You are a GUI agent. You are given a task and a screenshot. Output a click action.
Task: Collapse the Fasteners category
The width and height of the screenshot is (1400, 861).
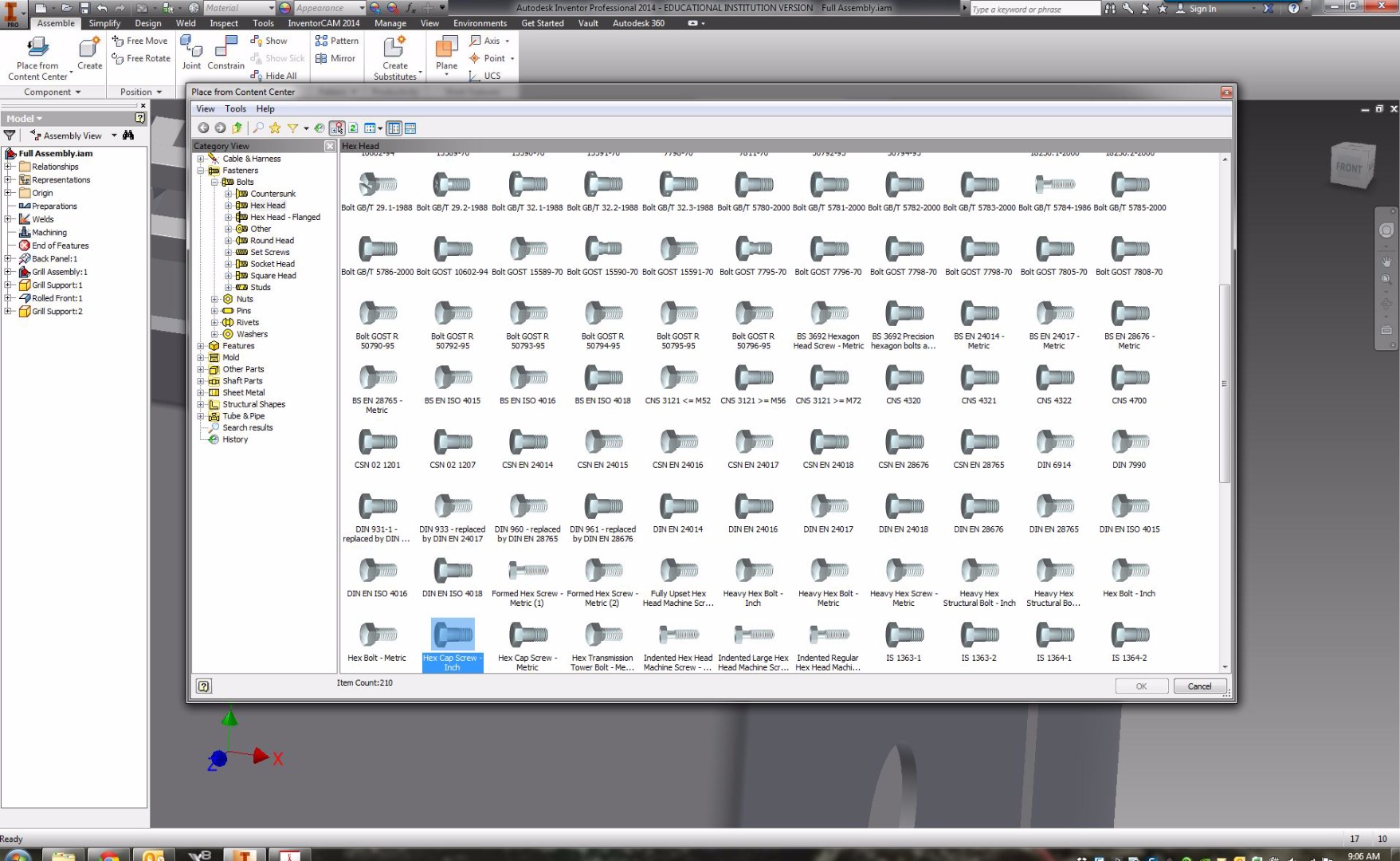click(201, 171)
